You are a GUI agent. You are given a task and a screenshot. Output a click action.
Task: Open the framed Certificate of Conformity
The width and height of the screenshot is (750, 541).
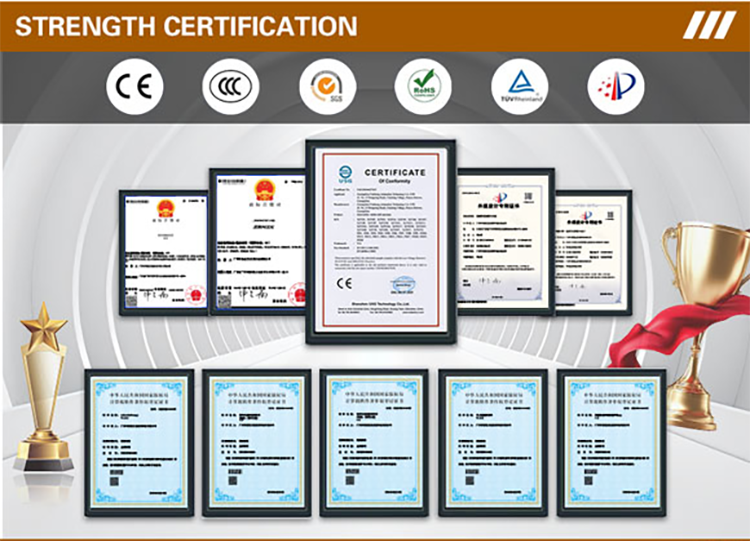pos(381,242)
